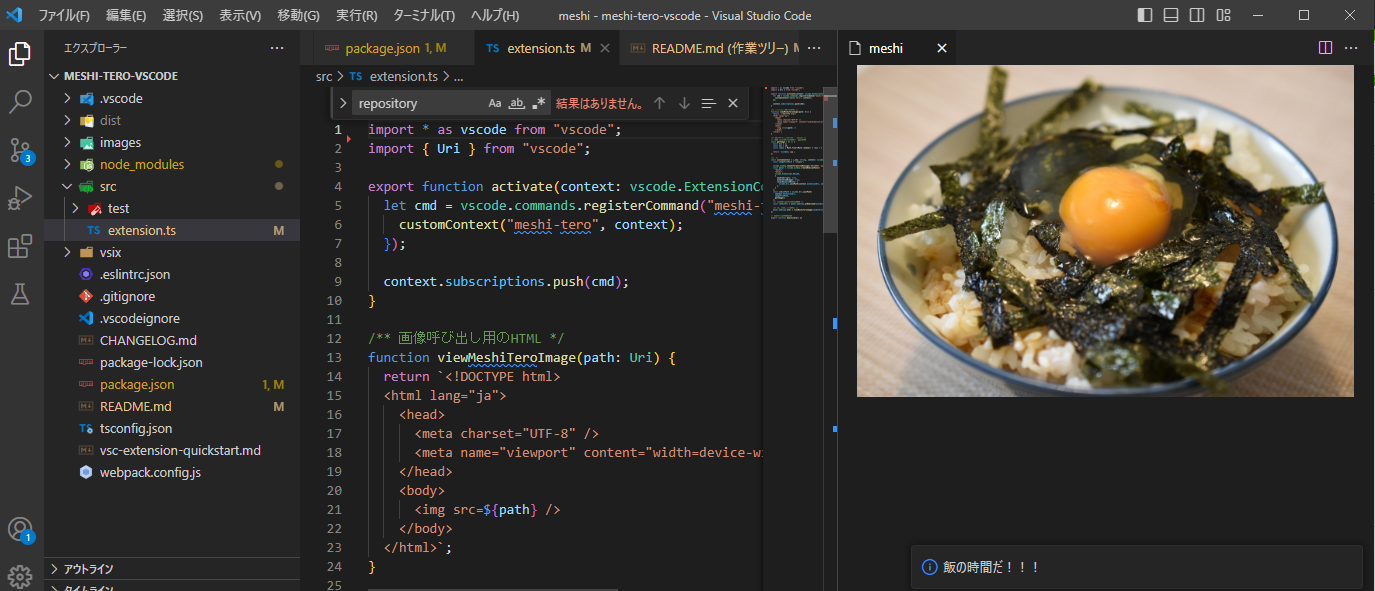
Task: Open the 実行(R) menu
Action: tap(357, 15)
